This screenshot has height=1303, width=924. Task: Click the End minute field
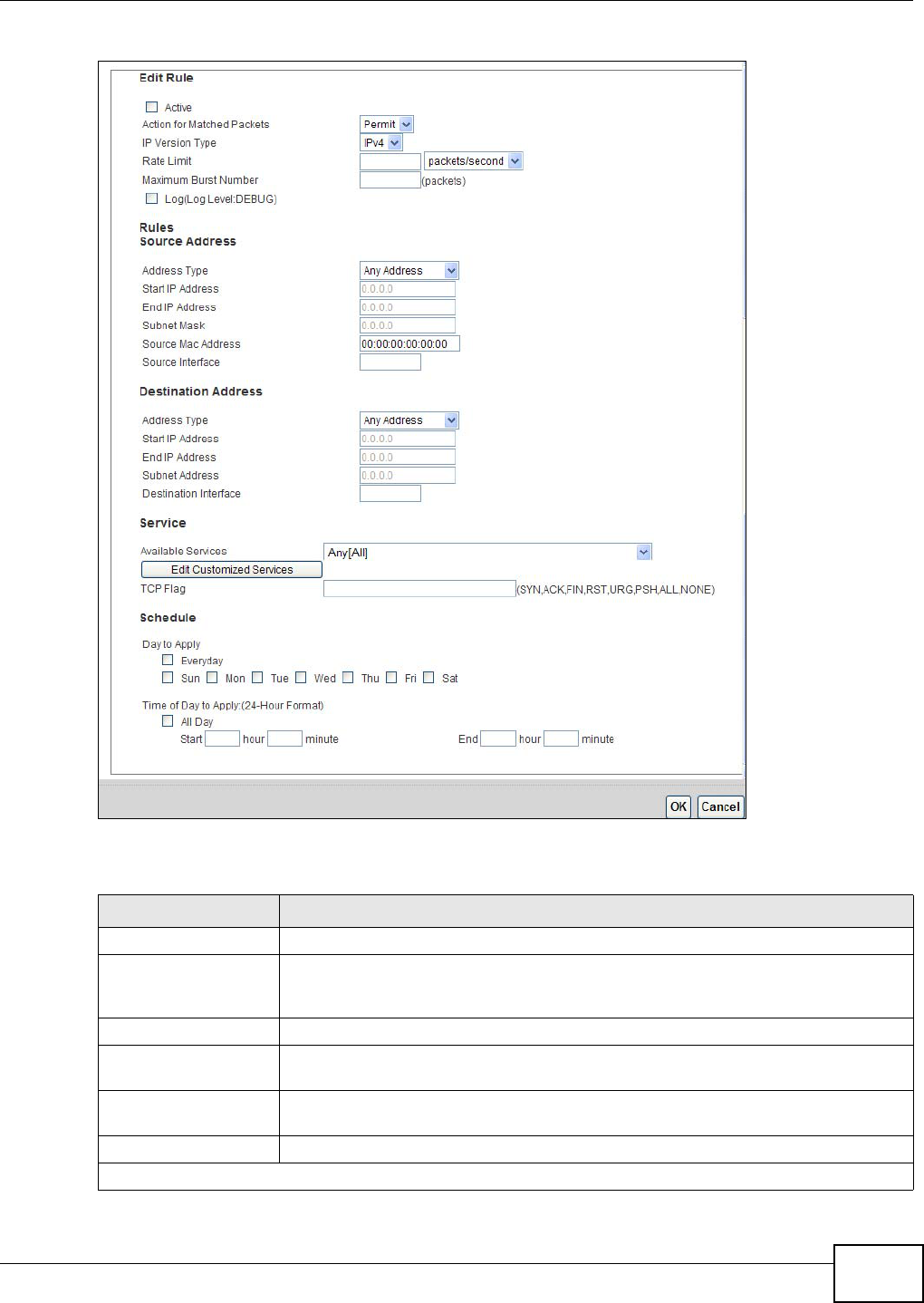coord(561,738)
